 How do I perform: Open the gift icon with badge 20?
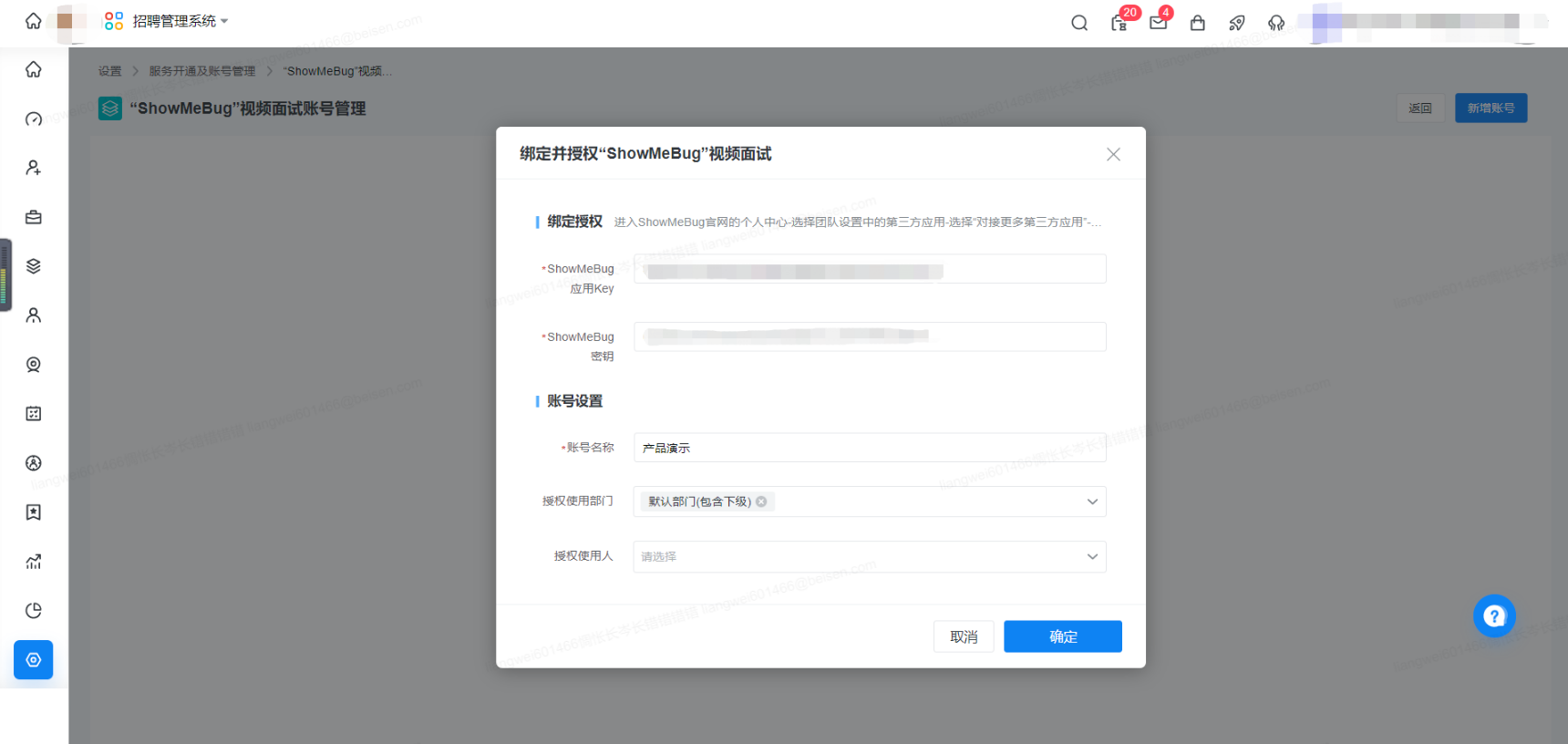pyautogui.click(x=1119, y=23)
